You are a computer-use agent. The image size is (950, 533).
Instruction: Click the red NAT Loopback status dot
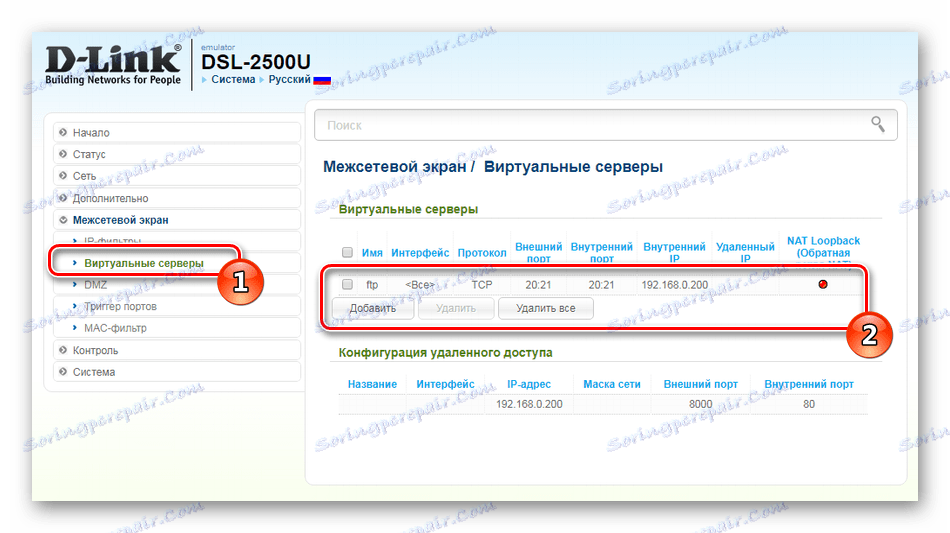[x=823, y=284]
